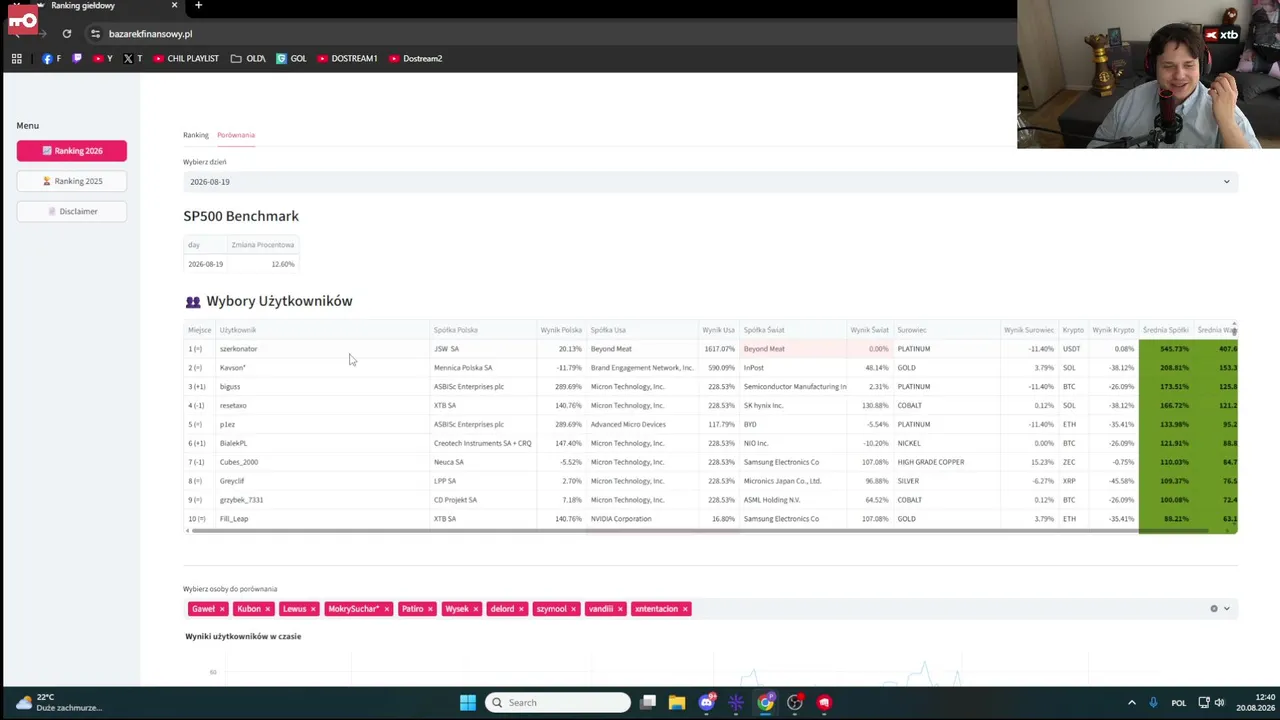Close the Ranking giełdowy tab
The image size is (1280, 720).
pos(174,6)
